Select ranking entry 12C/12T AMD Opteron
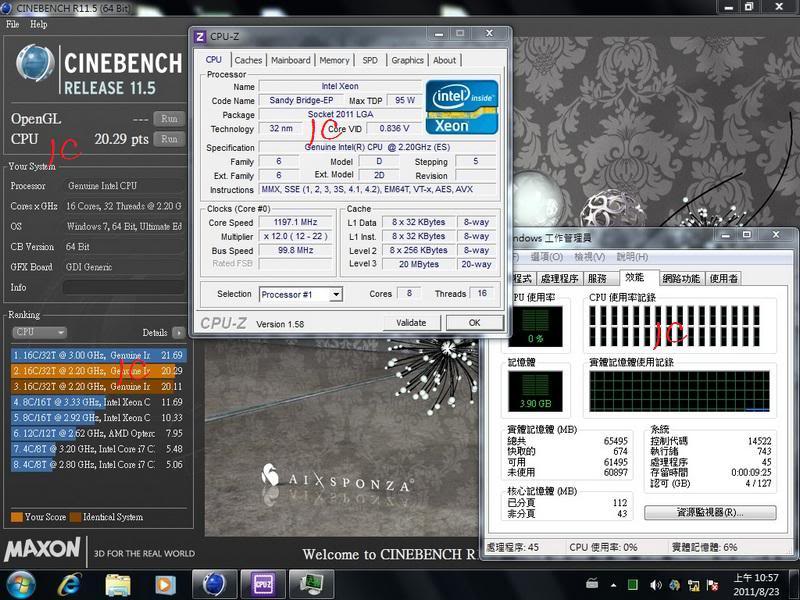Viewport: 800px width, 600px height. 98,434
